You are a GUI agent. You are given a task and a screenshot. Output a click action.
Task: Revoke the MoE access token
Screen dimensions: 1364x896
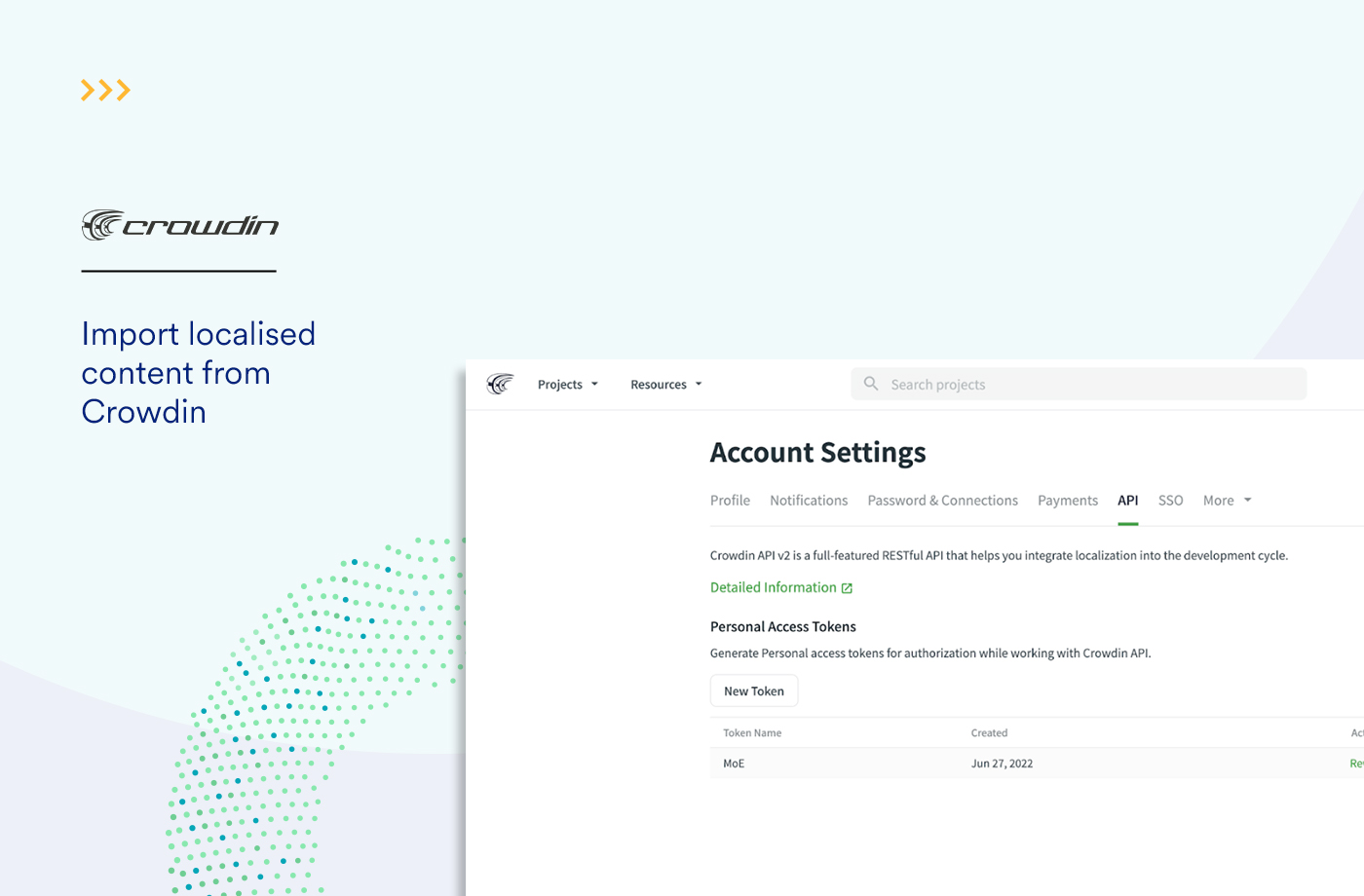1359,763
